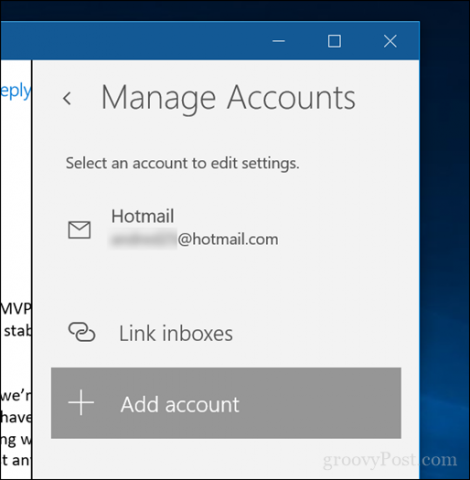Click the chain-link icon for Link inboxes
The height and width of the screenshot is (480, 470).
[82, 332]
